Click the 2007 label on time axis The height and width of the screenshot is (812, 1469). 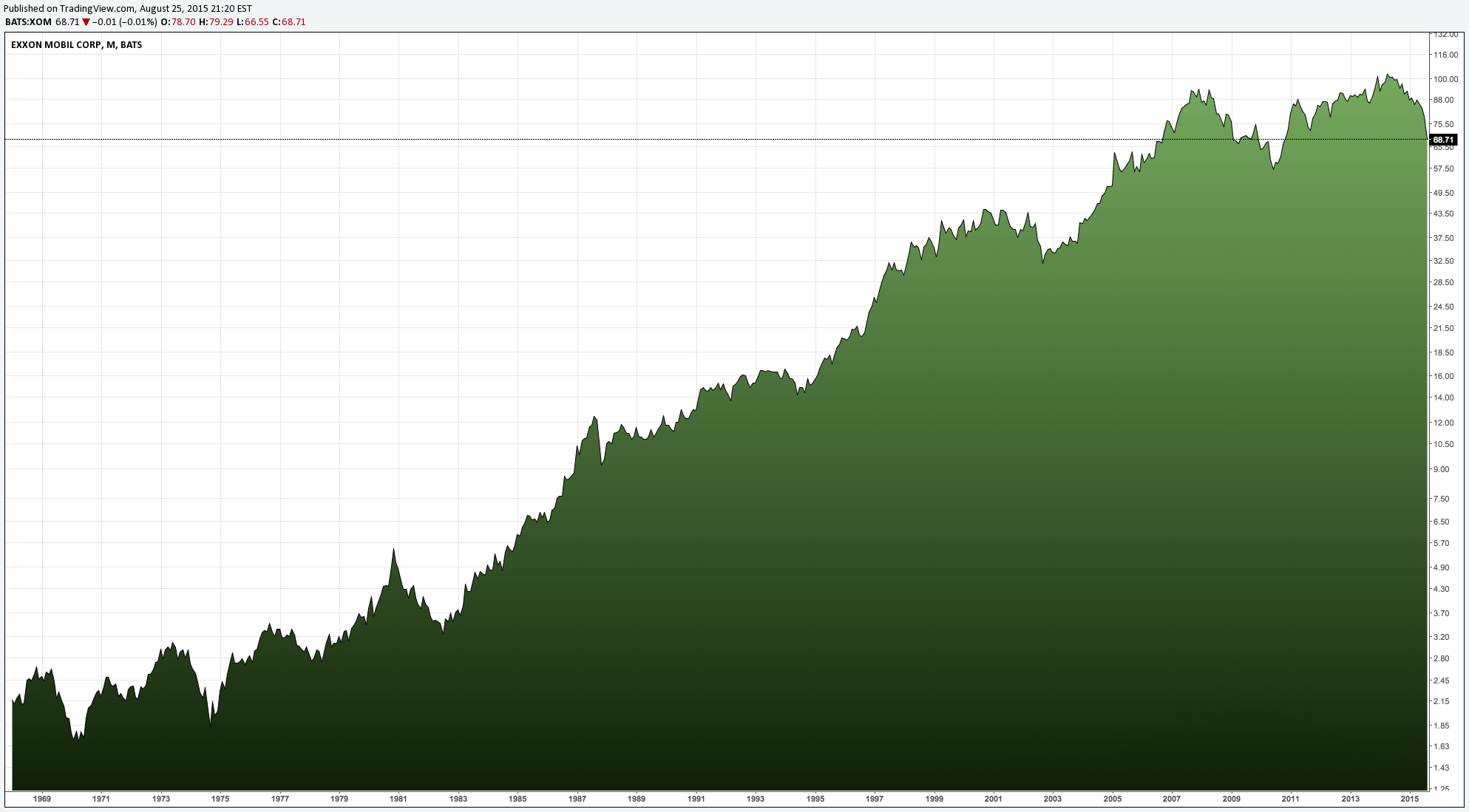tap(1172, 799)
